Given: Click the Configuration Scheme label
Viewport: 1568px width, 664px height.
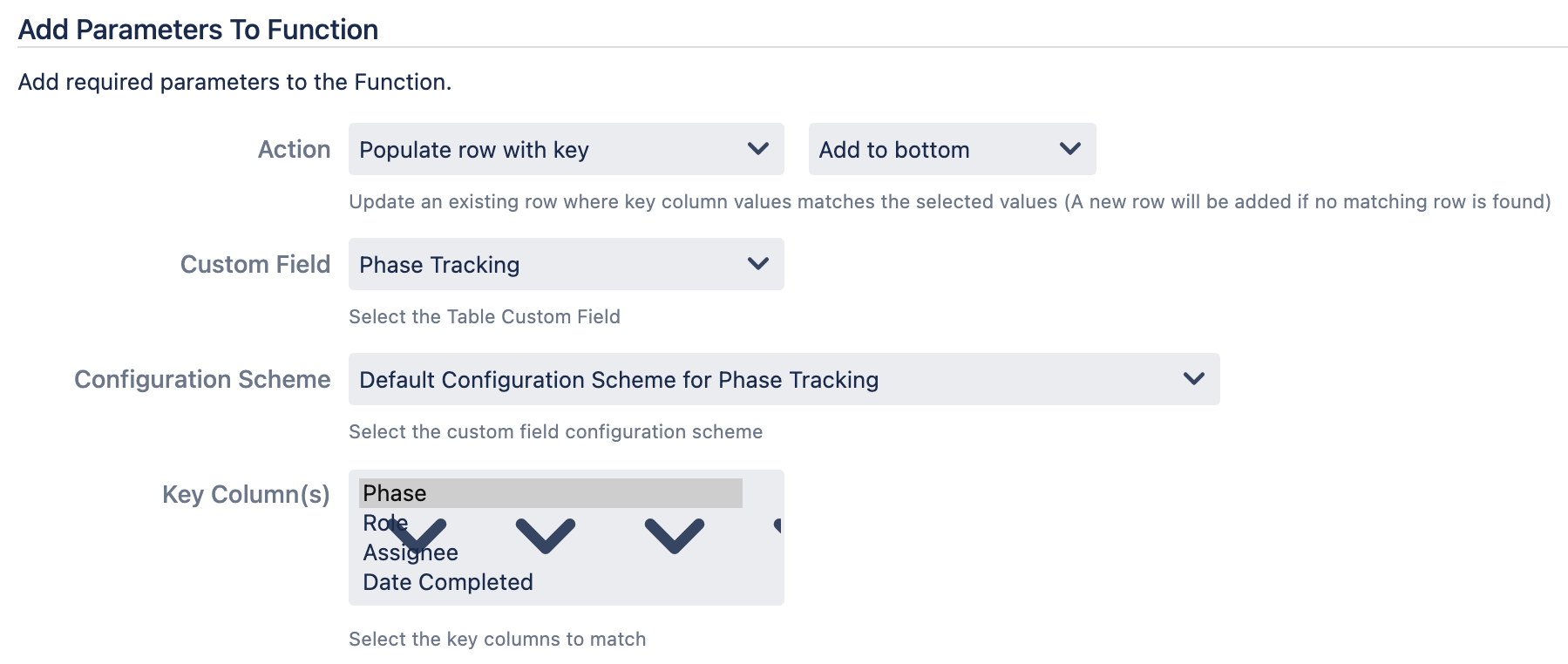Looking at the screenshot, I should [x=202, y=379].
